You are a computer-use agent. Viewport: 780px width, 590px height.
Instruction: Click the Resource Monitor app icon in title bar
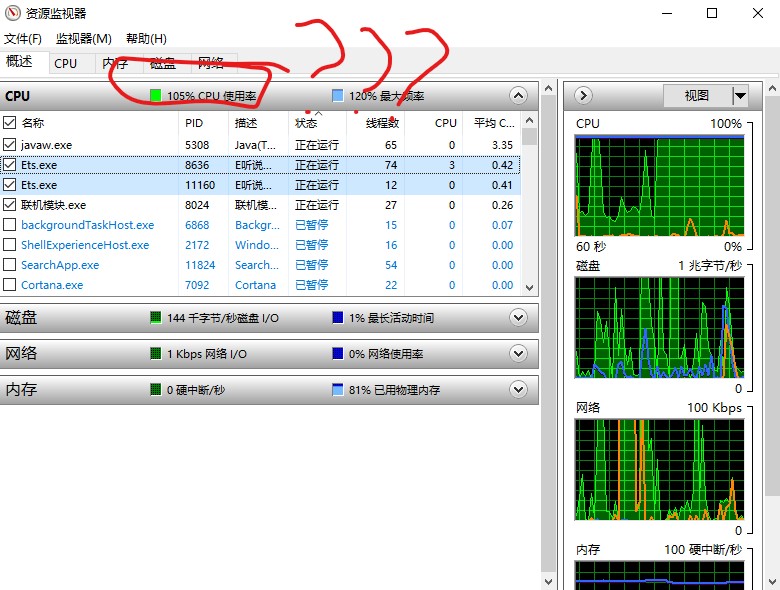(13, 13)
